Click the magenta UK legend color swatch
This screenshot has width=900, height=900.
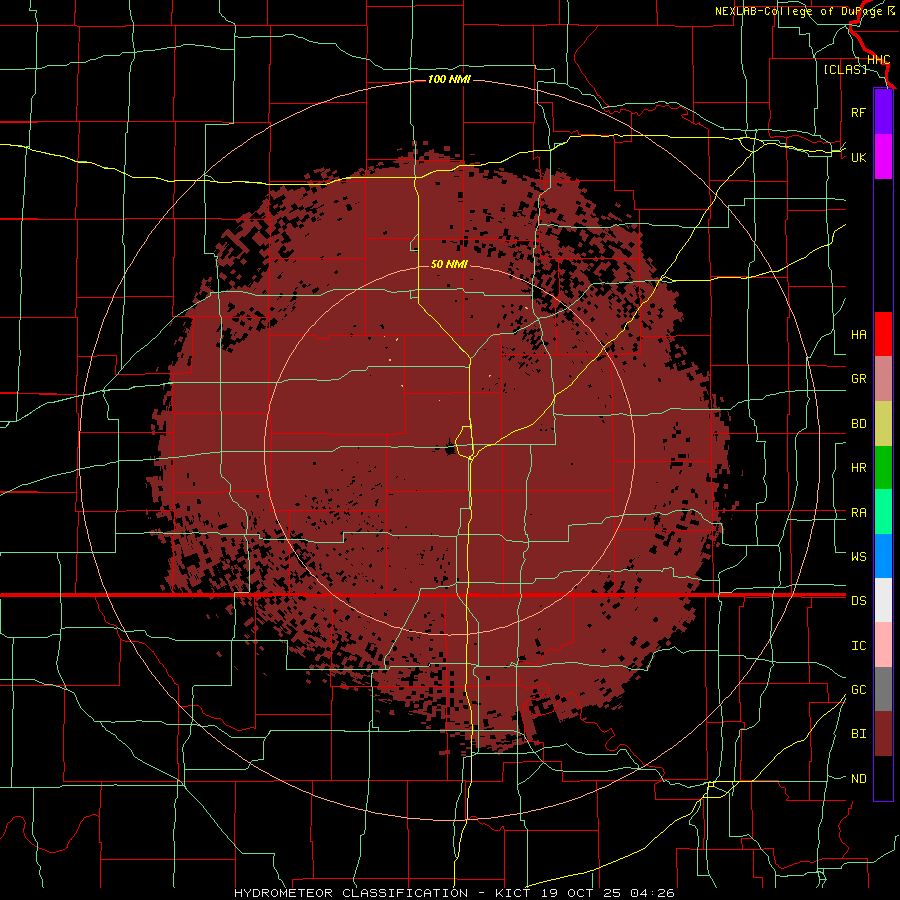pyautogui.click(x=883, y=157)
